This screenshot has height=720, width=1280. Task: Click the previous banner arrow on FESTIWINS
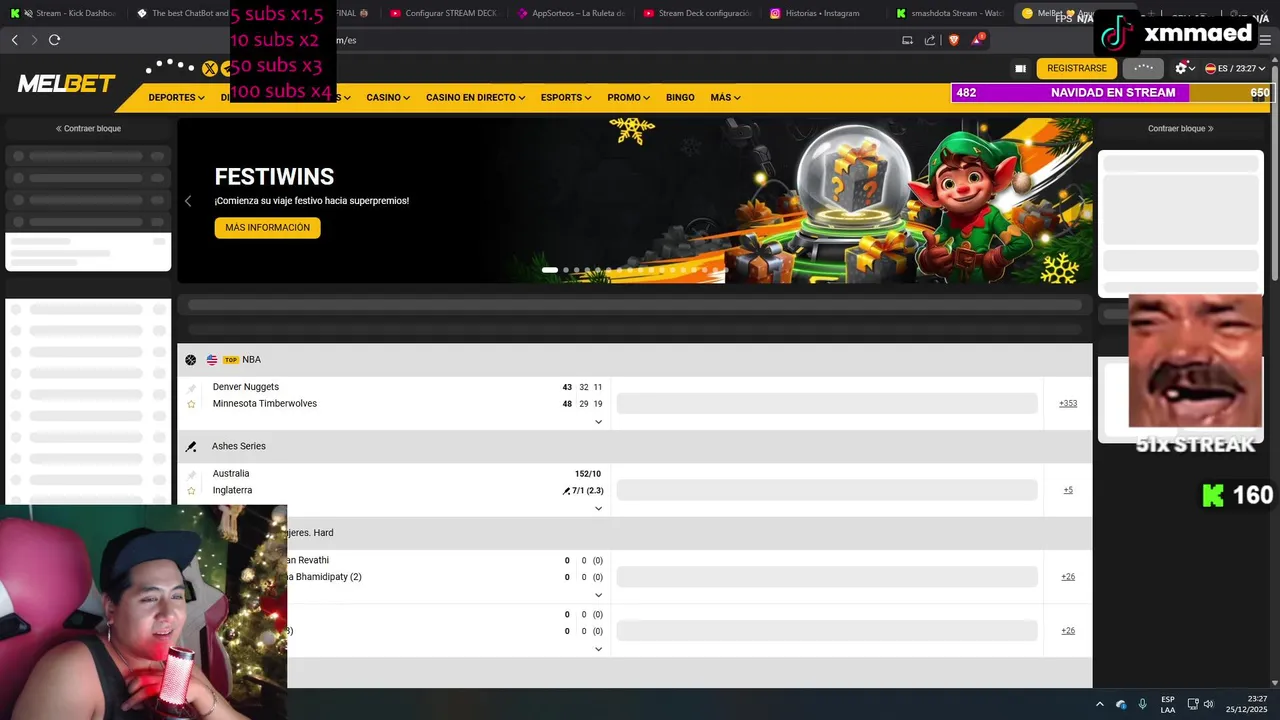(x=188, y=201)
